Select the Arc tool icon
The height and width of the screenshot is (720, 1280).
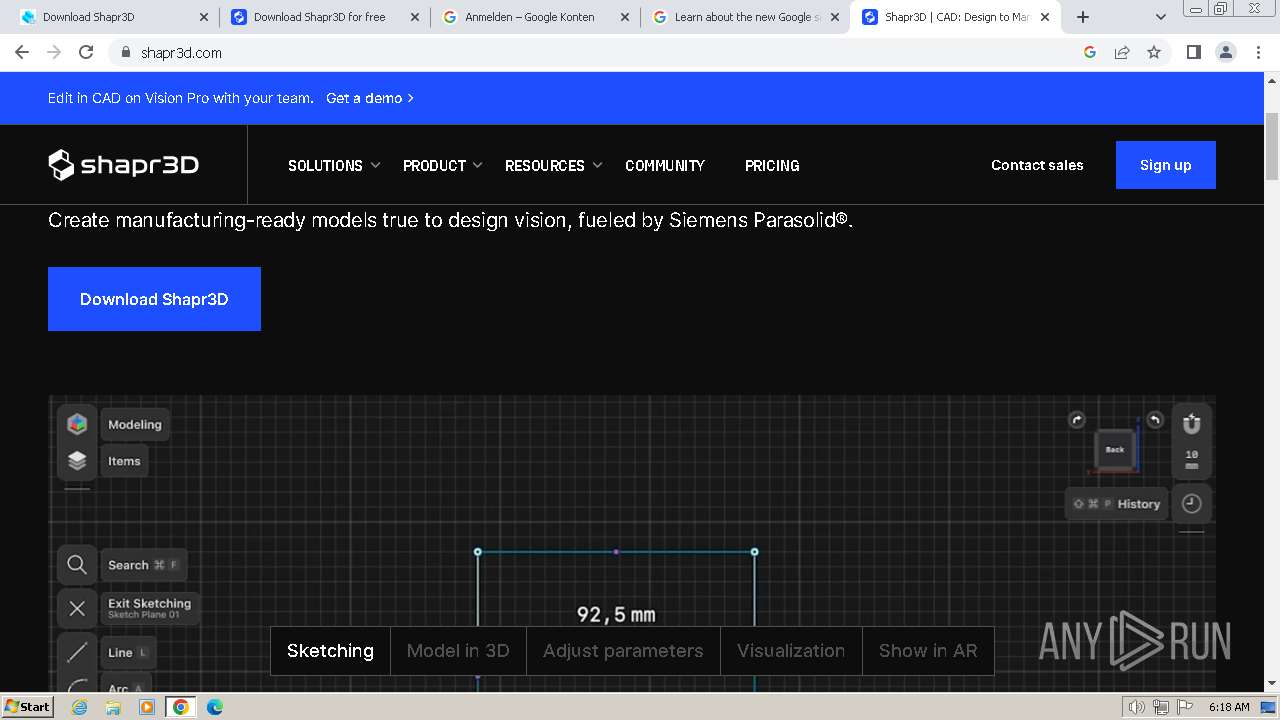[77, 685]
